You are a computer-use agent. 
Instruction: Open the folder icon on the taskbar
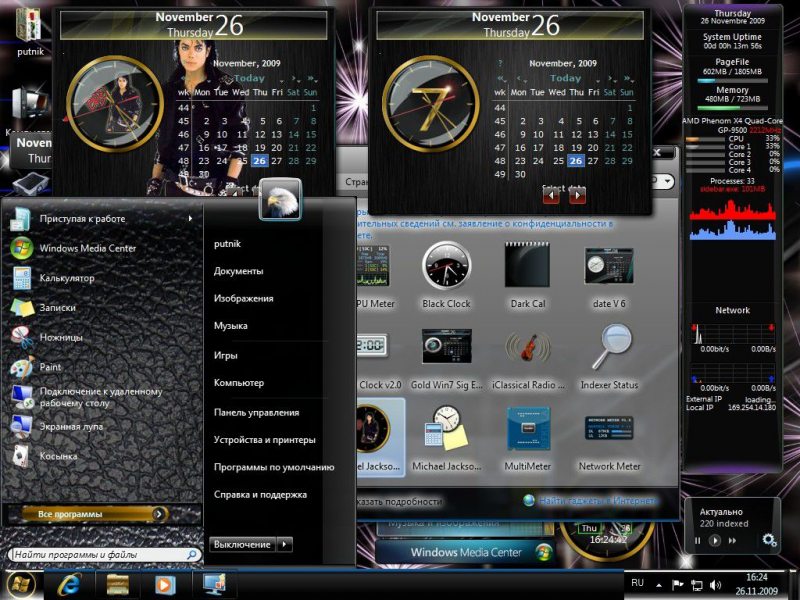117,585
